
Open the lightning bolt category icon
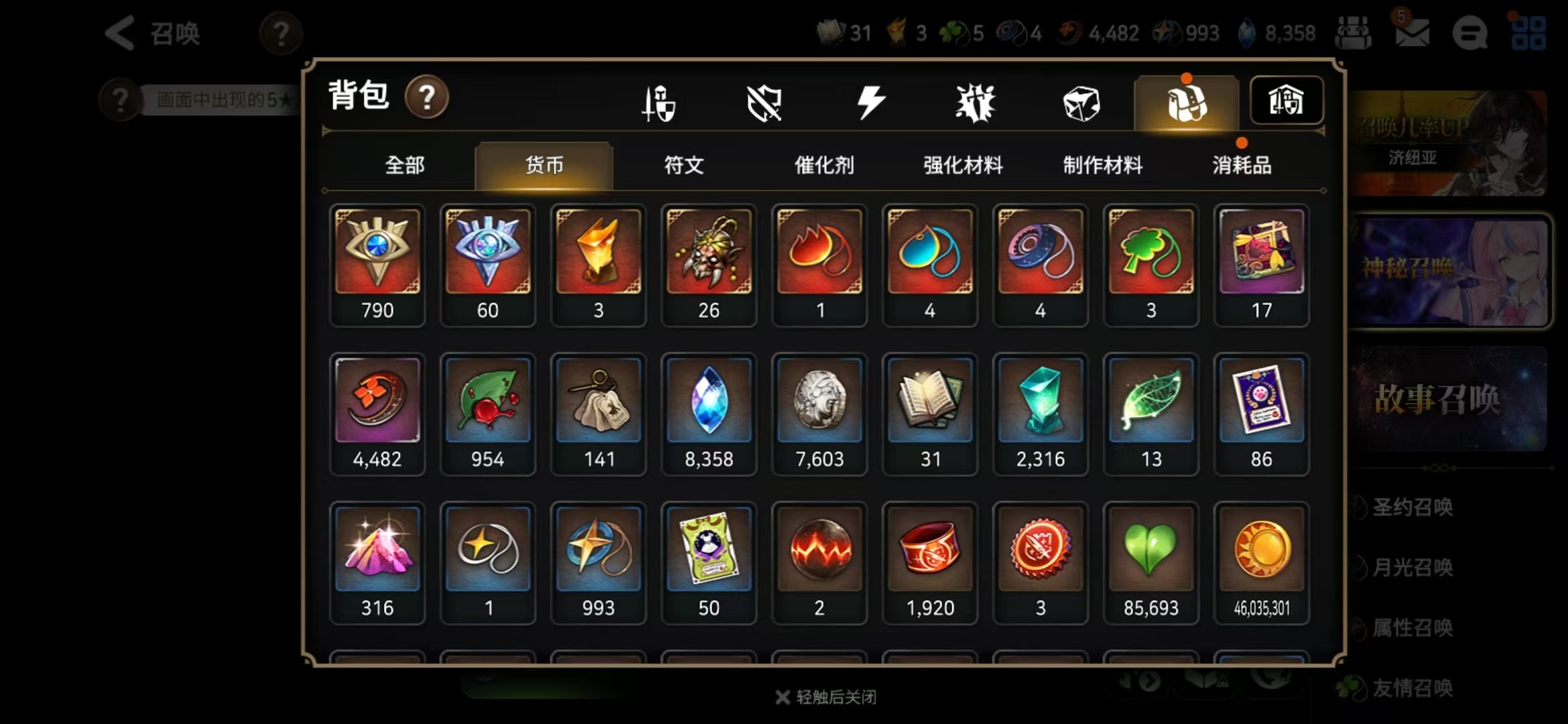(x=870, y=103)
